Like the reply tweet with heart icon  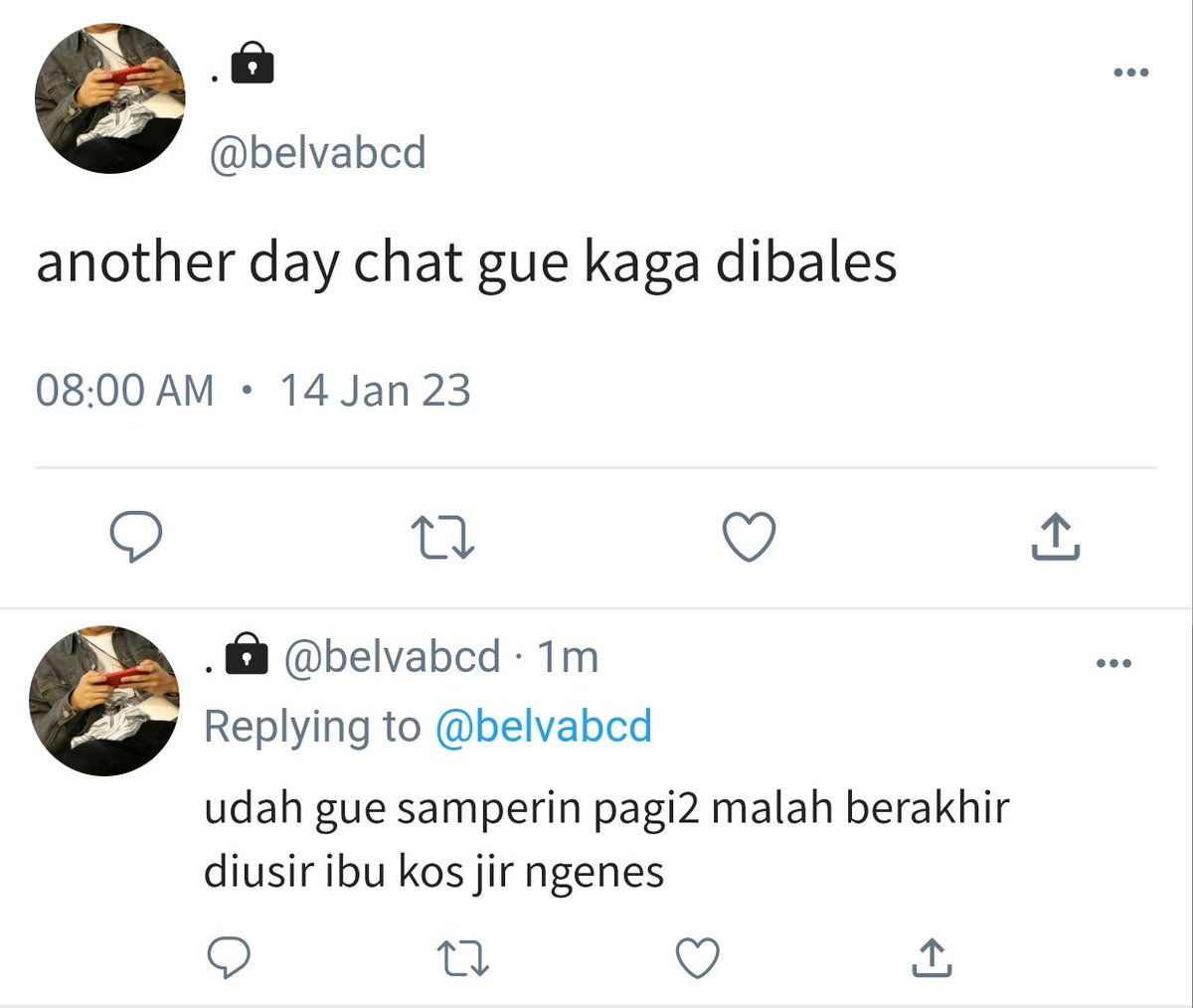(697, 957)
